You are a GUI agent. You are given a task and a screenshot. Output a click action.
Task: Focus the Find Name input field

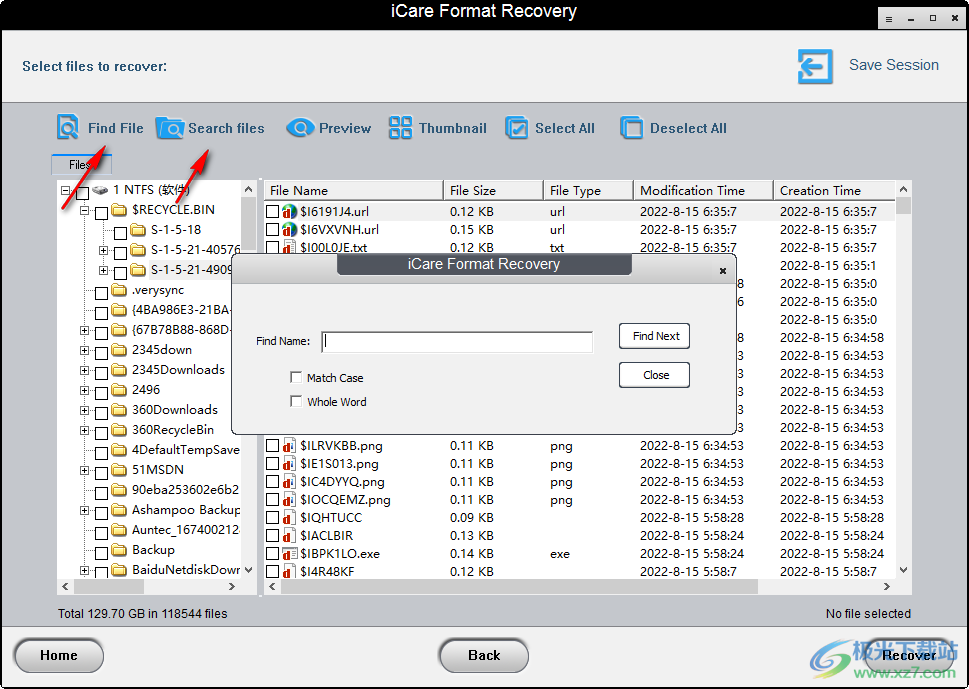[457, 341]
